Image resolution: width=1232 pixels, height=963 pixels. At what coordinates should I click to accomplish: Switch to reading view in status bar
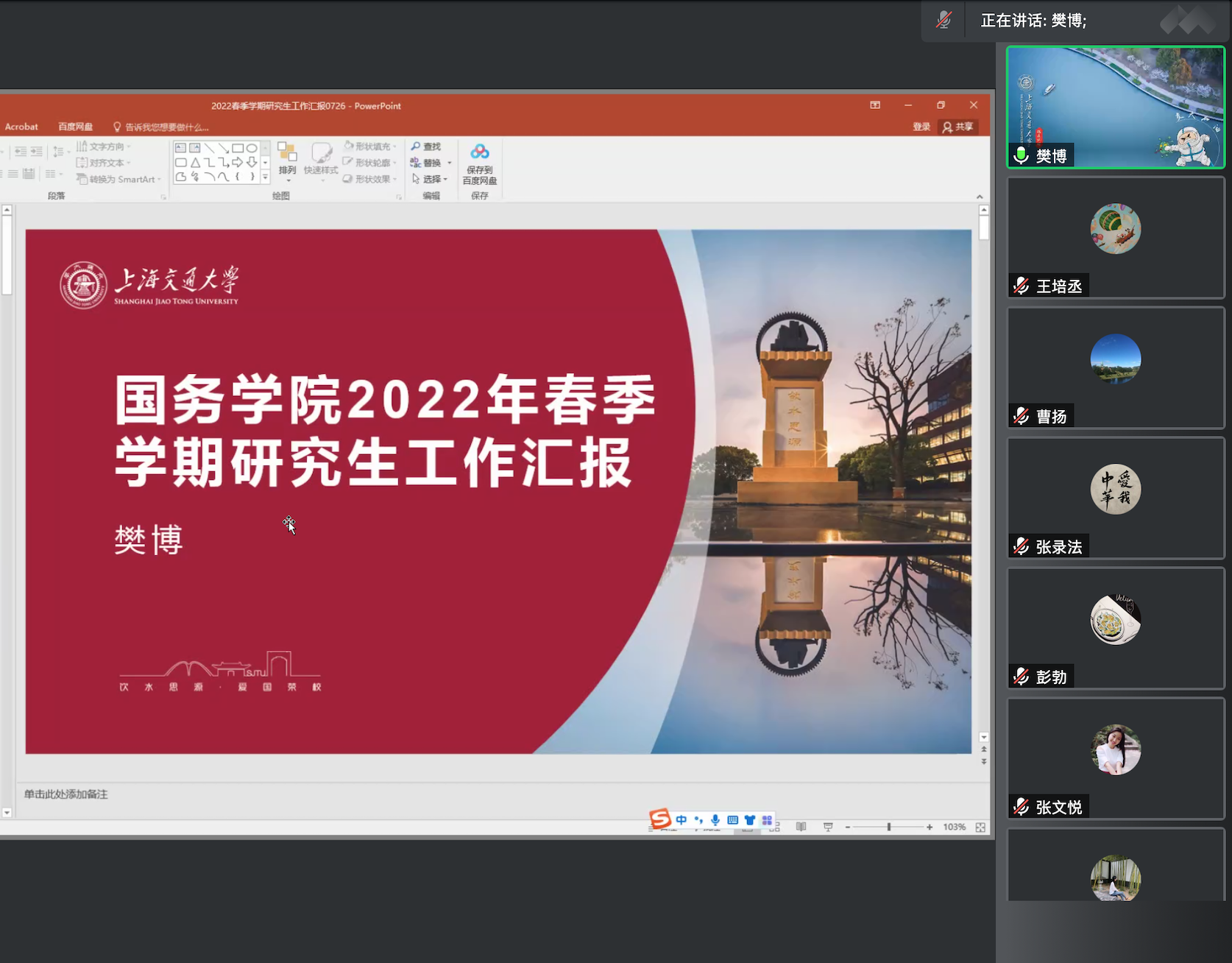coord(801,827)
